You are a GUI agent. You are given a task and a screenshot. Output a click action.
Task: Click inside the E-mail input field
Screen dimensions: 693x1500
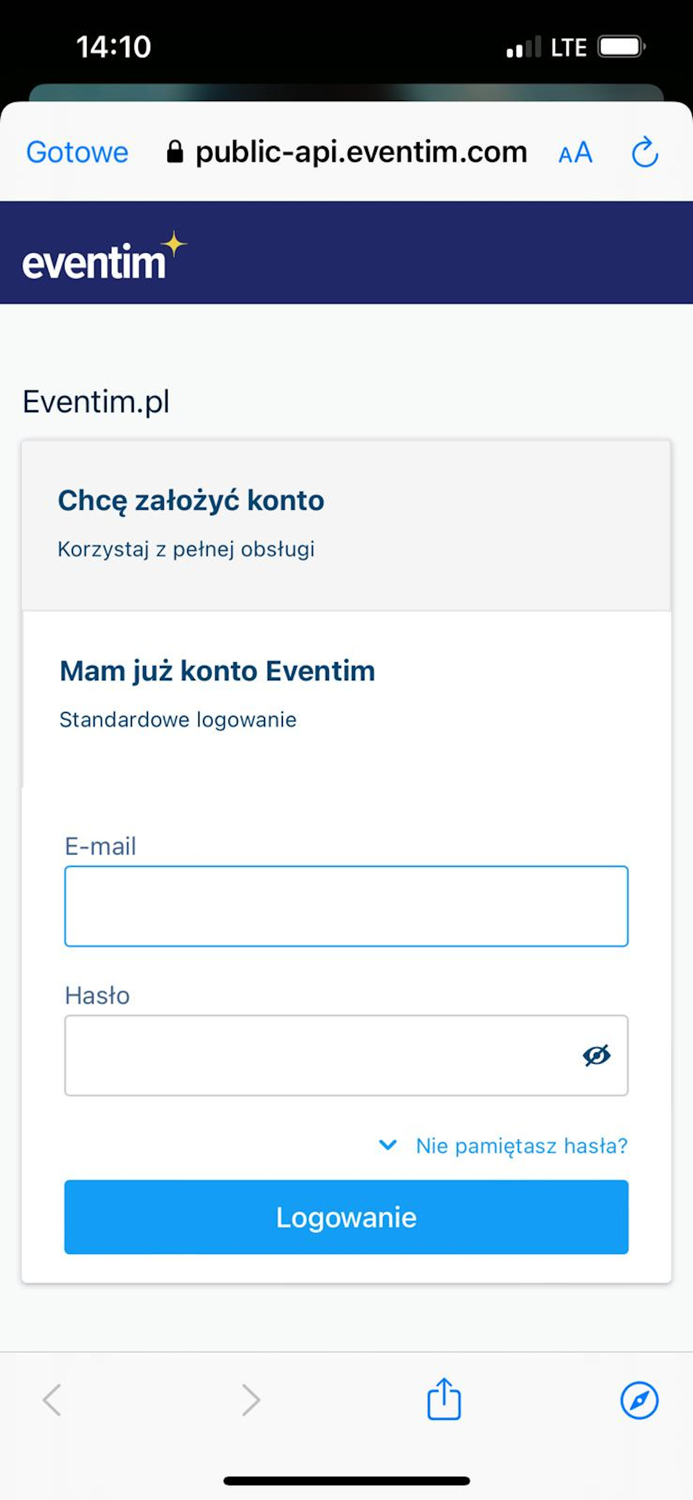coord(346,905)
